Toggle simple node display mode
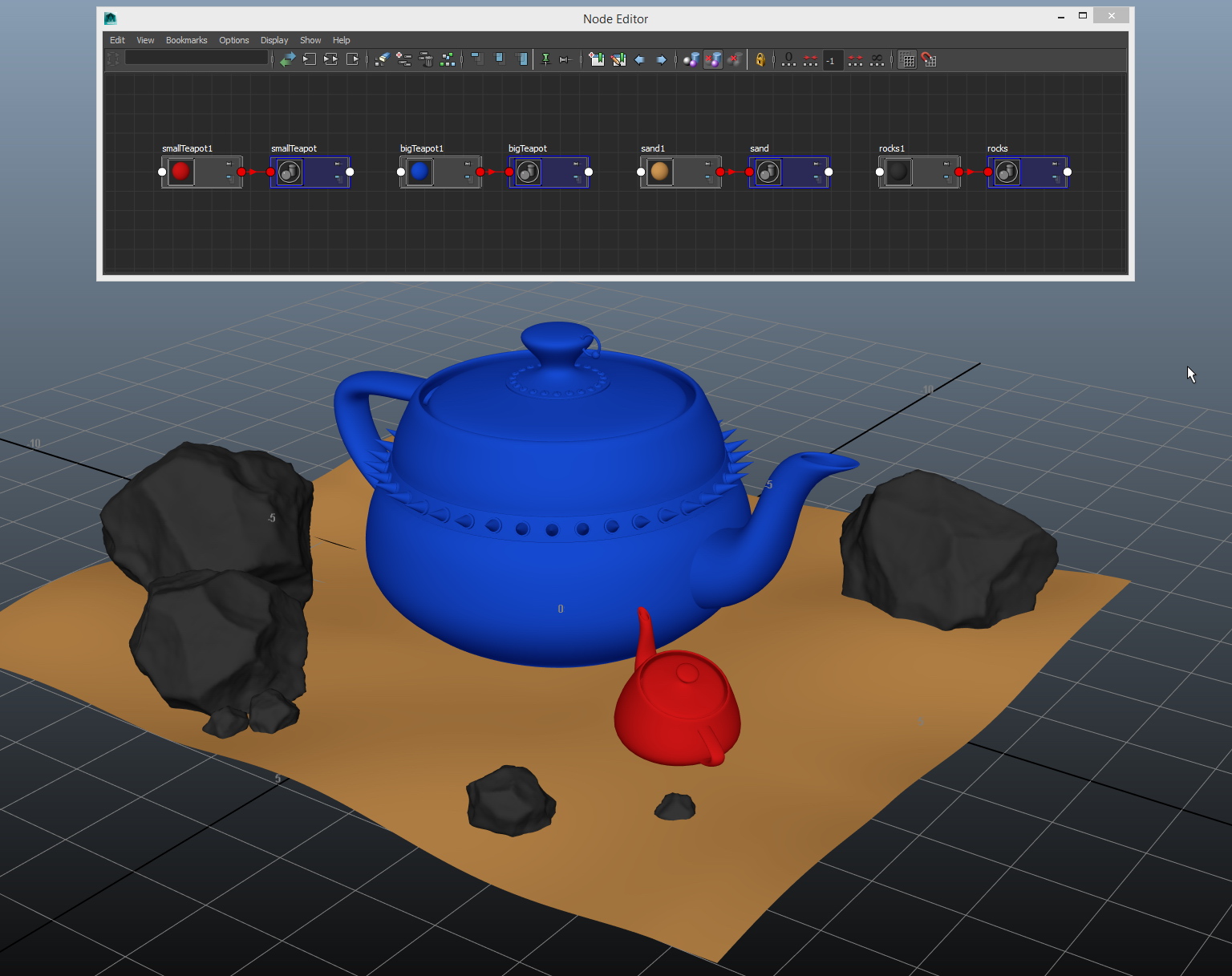1232x976 pixels. pos(476,59)
